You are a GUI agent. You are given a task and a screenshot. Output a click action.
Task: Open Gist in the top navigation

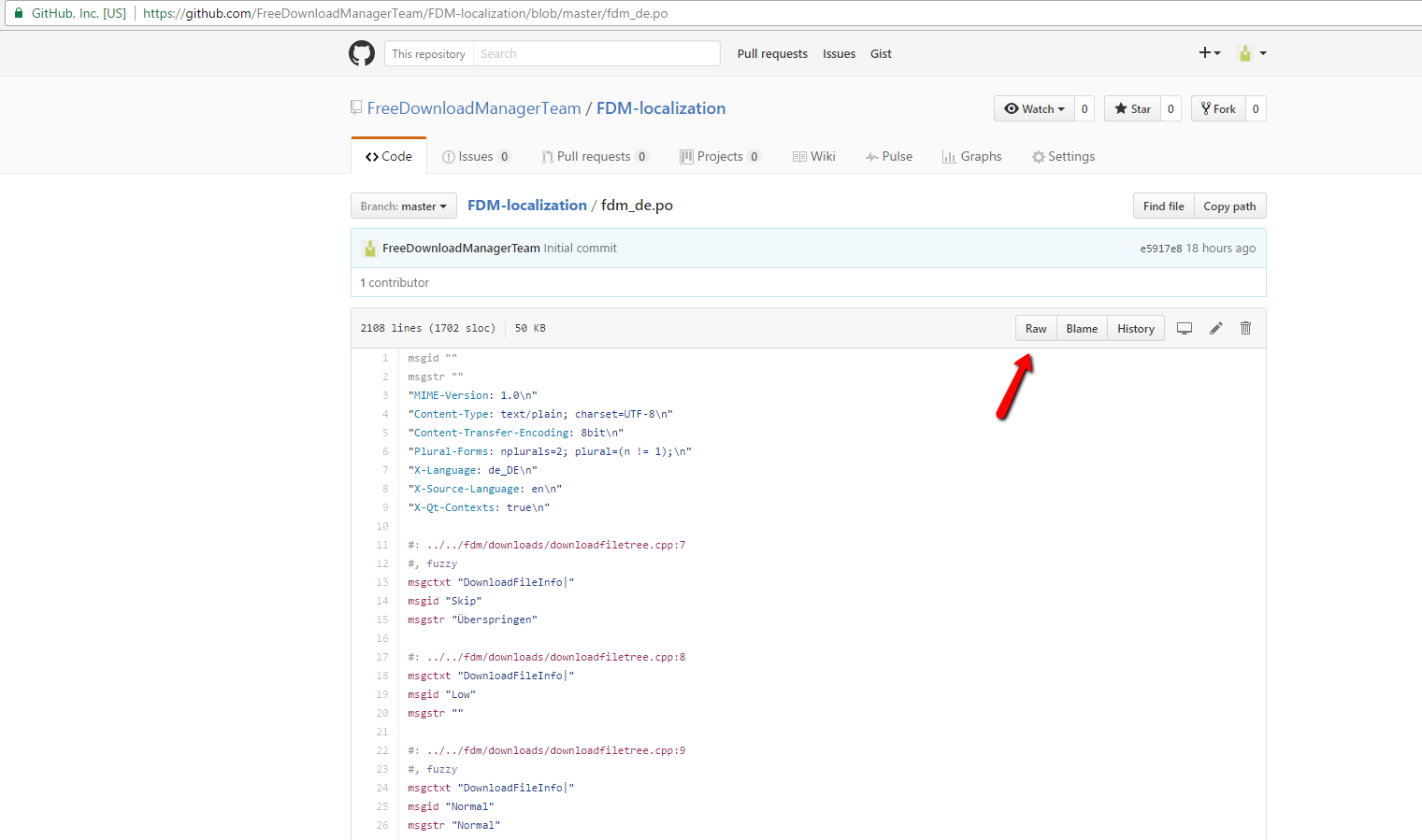(881, 53)
